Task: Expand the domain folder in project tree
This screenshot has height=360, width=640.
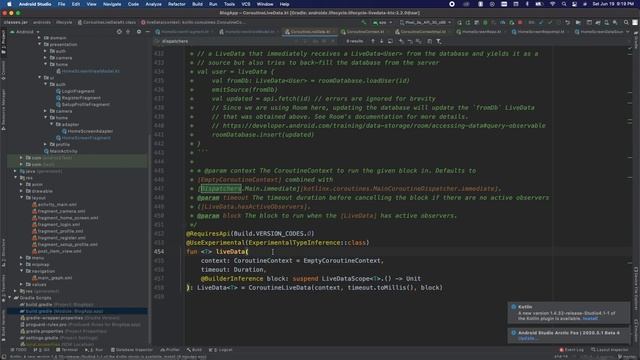Action: coord(40,38)
